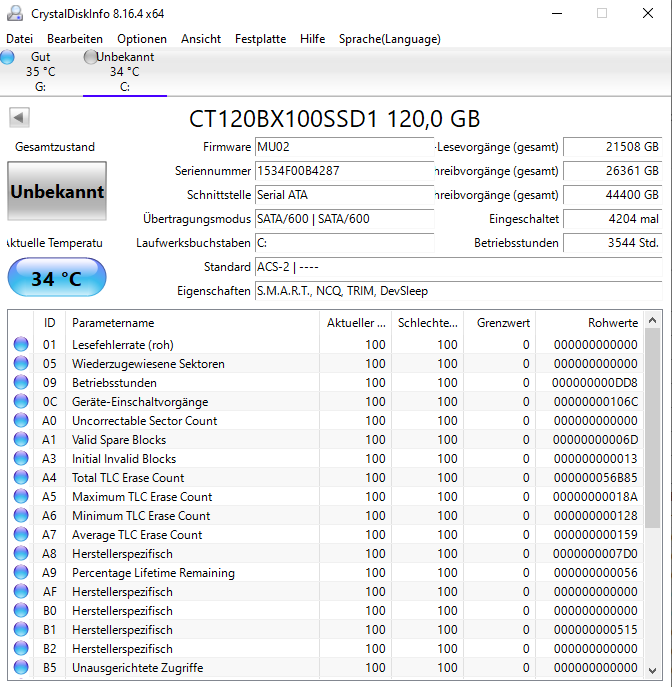Click the Lesevorgänge 21508 GB value box
The width and height of the screenshot is (672, 687).
(x=612, y=147)
